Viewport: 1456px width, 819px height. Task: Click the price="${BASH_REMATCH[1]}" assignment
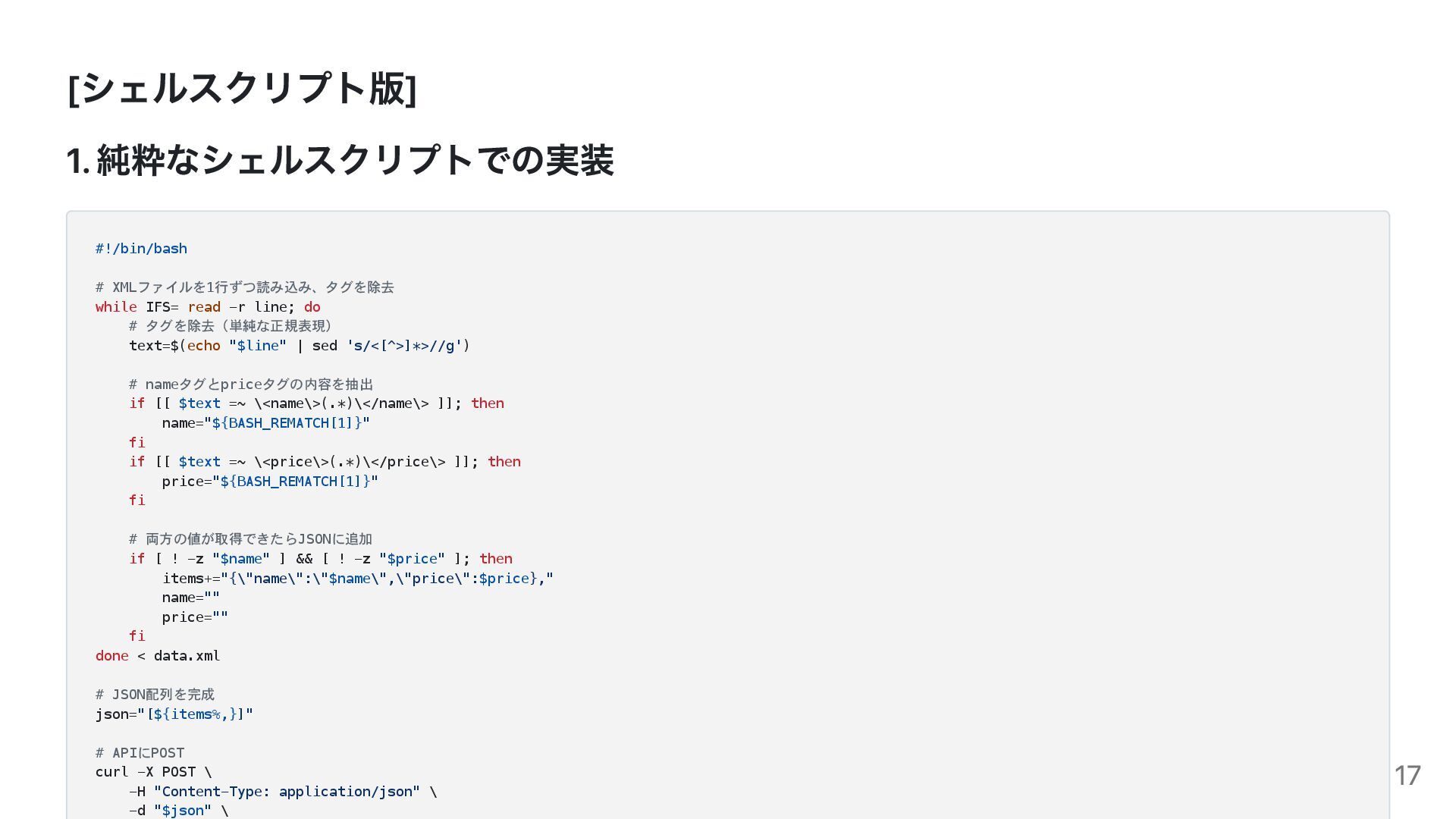point(269,482)
